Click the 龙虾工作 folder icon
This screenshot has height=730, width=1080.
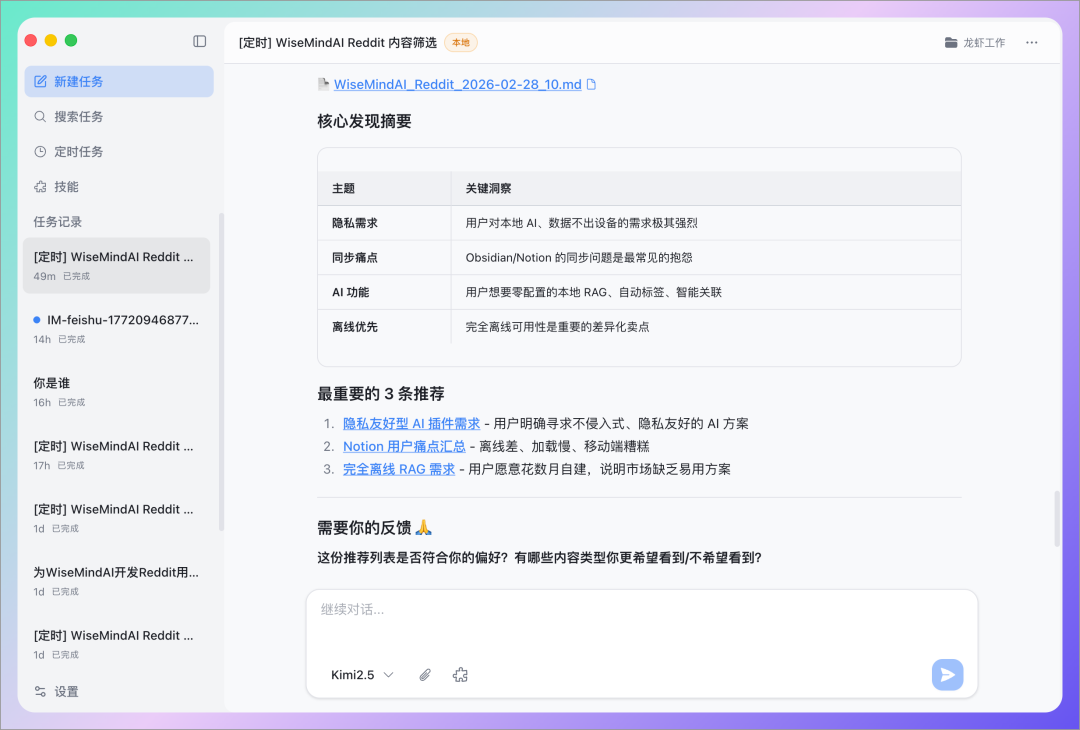[x=950, y=43]
